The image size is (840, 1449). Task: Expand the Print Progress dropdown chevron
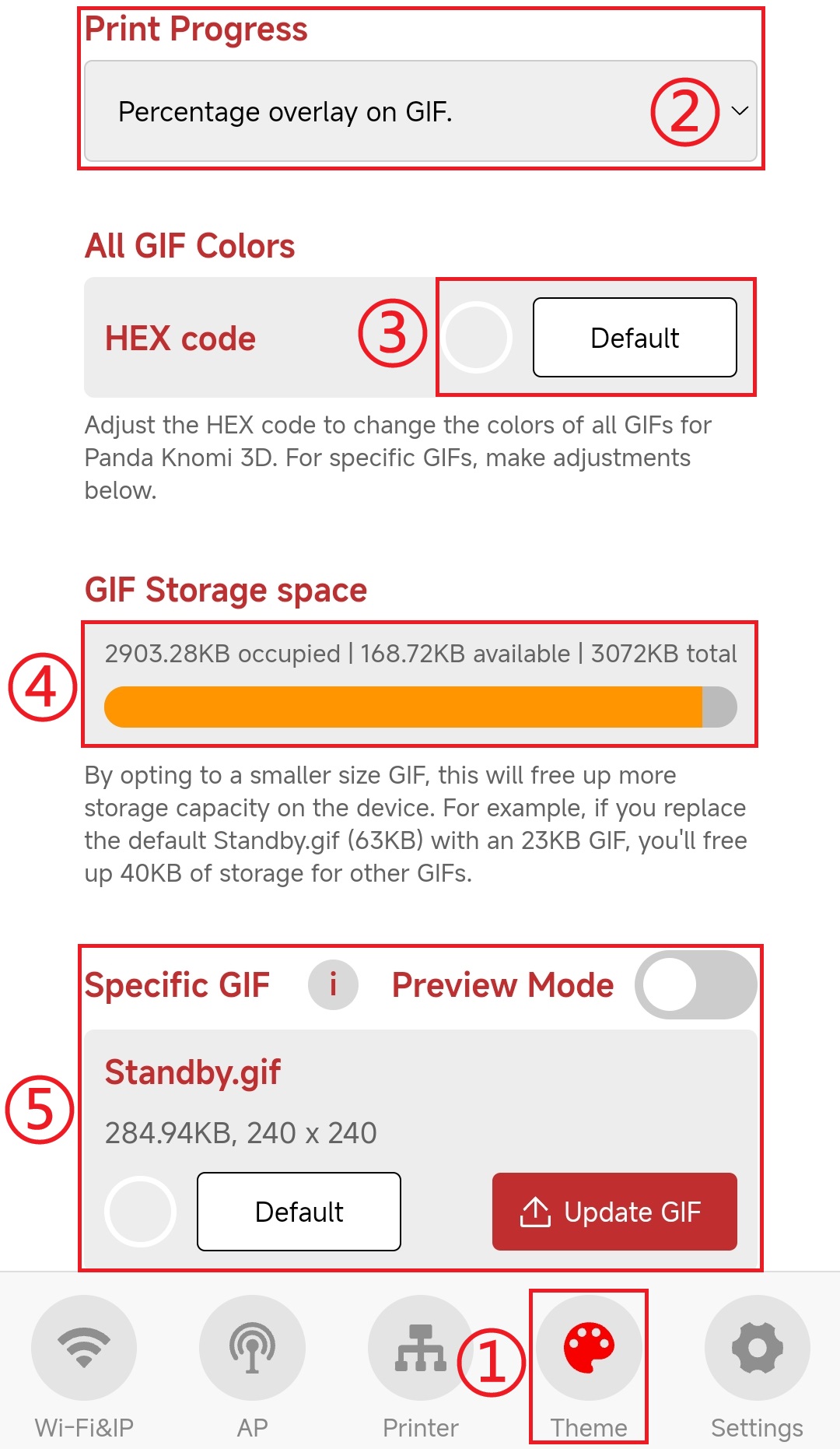740,111
